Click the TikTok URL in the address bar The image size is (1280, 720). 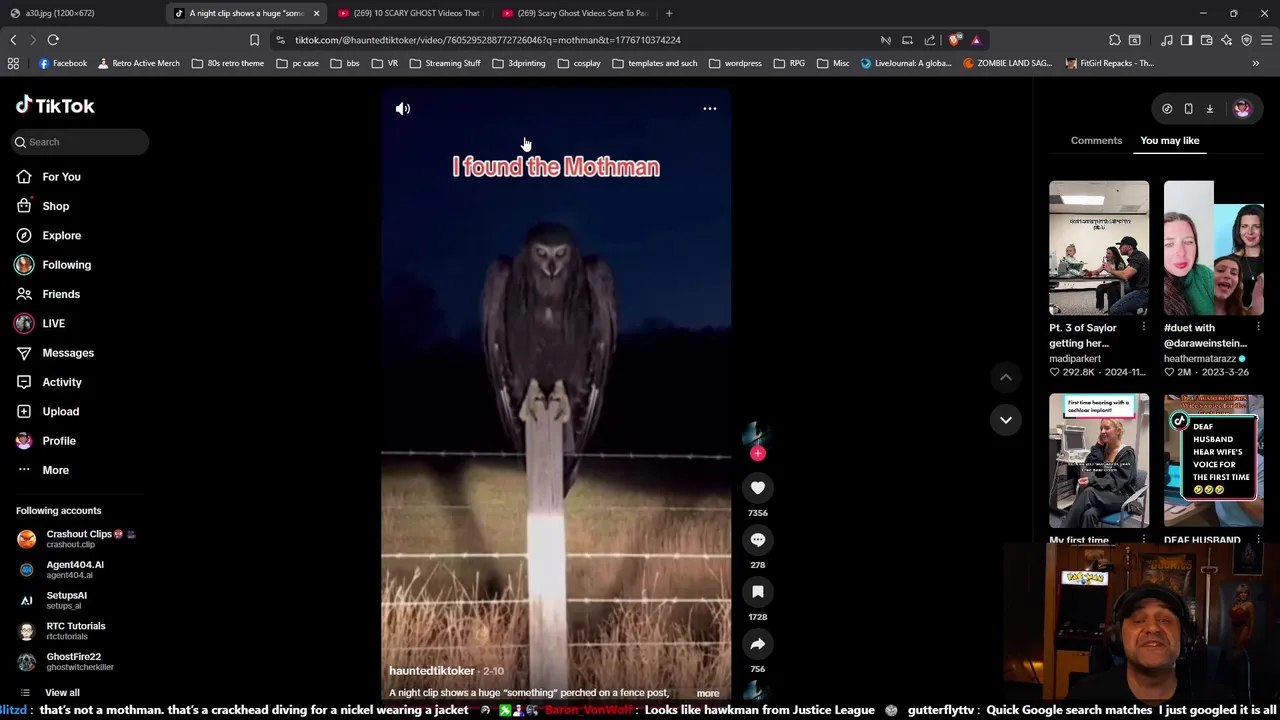[x=487, y=40]
